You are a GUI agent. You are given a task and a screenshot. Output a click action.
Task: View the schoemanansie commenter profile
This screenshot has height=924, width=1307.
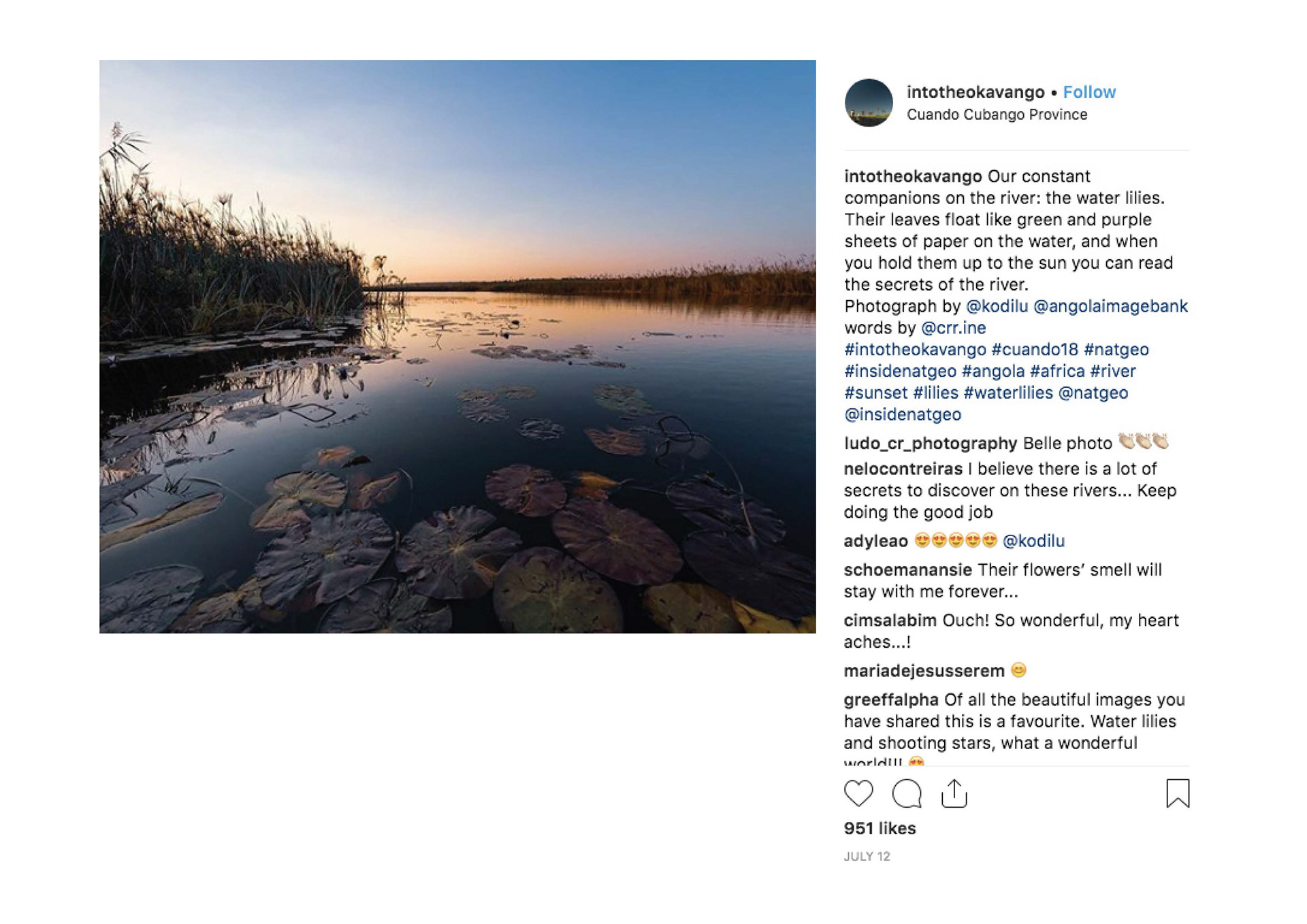907,570
